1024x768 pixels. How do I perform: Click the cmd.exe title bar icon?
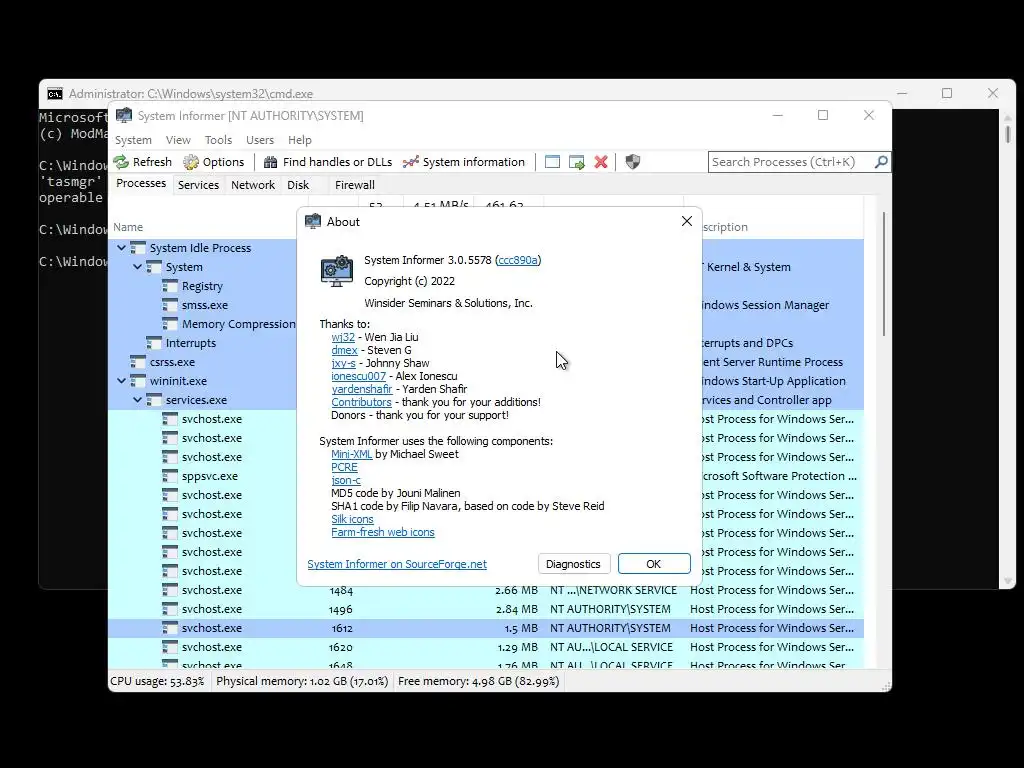click(x=55, y=94)
